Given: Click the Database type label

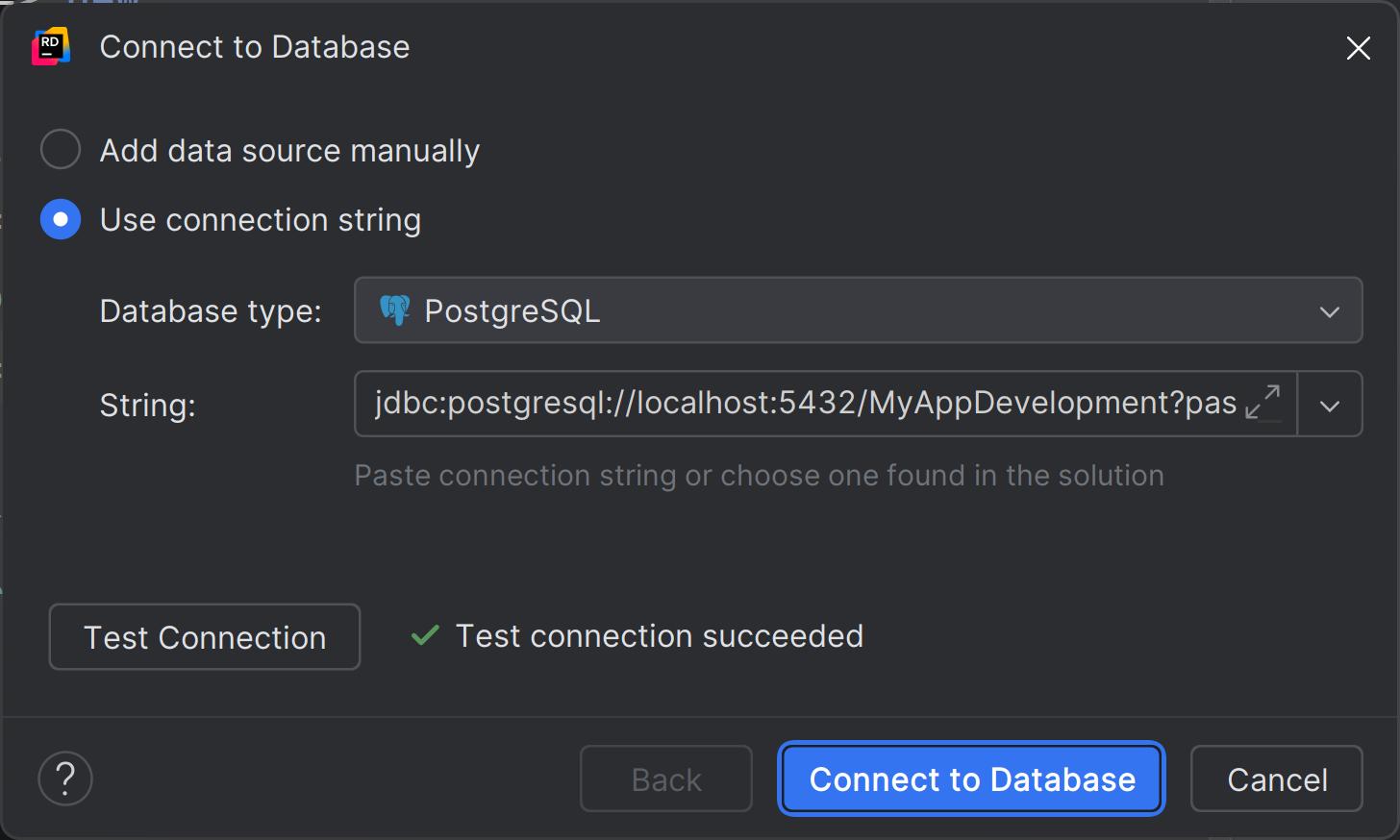Looking at the screenshot, I should click(x=211, y=311).
